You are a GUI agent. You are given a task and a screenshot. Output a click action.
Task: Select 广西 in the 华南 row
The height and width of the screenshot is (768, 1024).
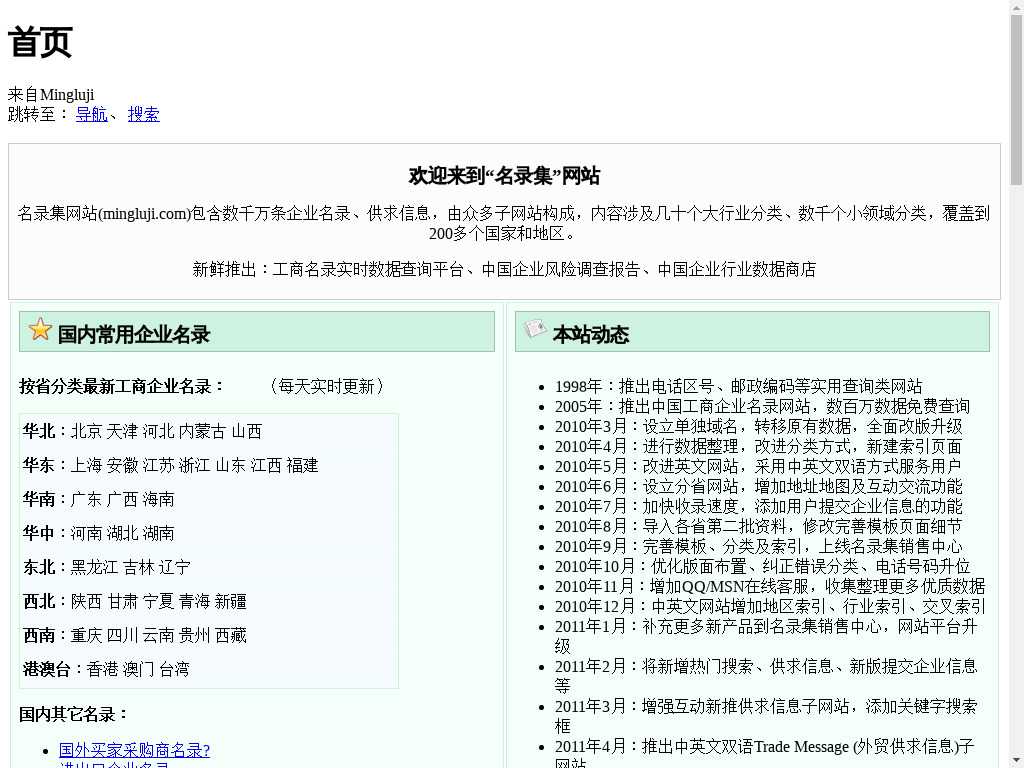(122, 499)
